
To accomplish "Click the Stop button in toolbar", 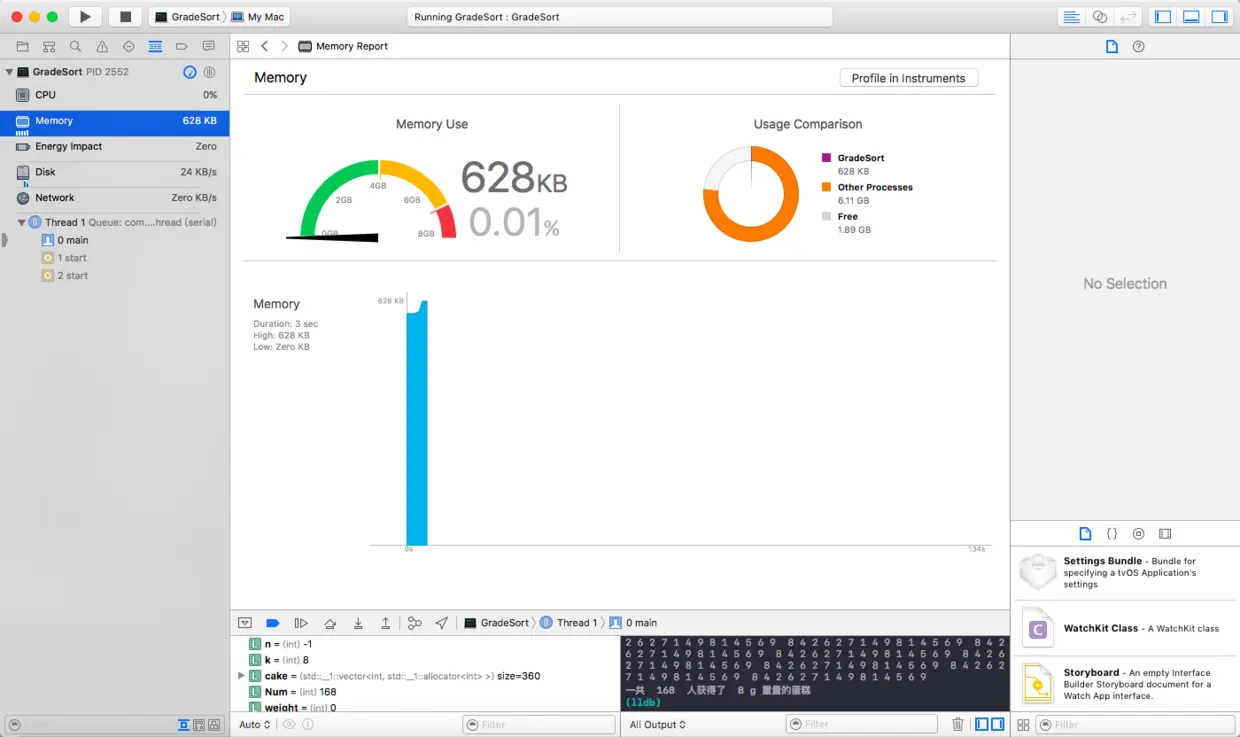I will click(125, 17).
